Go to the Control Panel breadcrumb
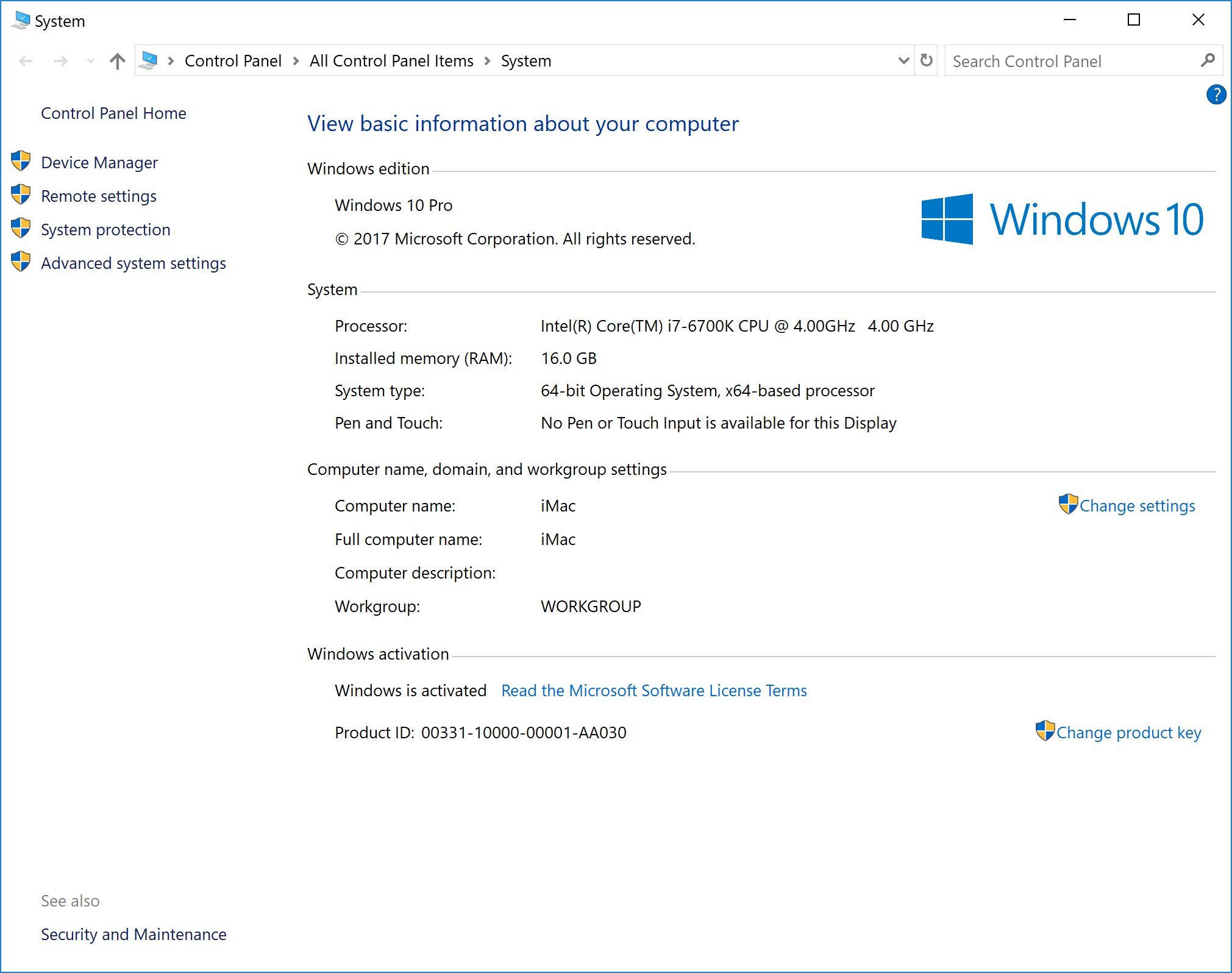The image size is (1232, 973). click(233, 61)
